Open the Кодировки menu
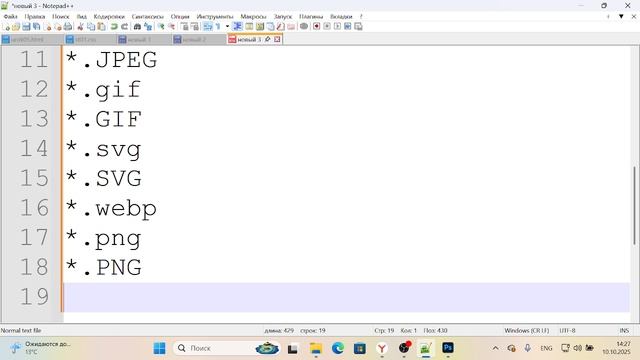This screenshot has width=640, height=360. click(x=109, y=16)
